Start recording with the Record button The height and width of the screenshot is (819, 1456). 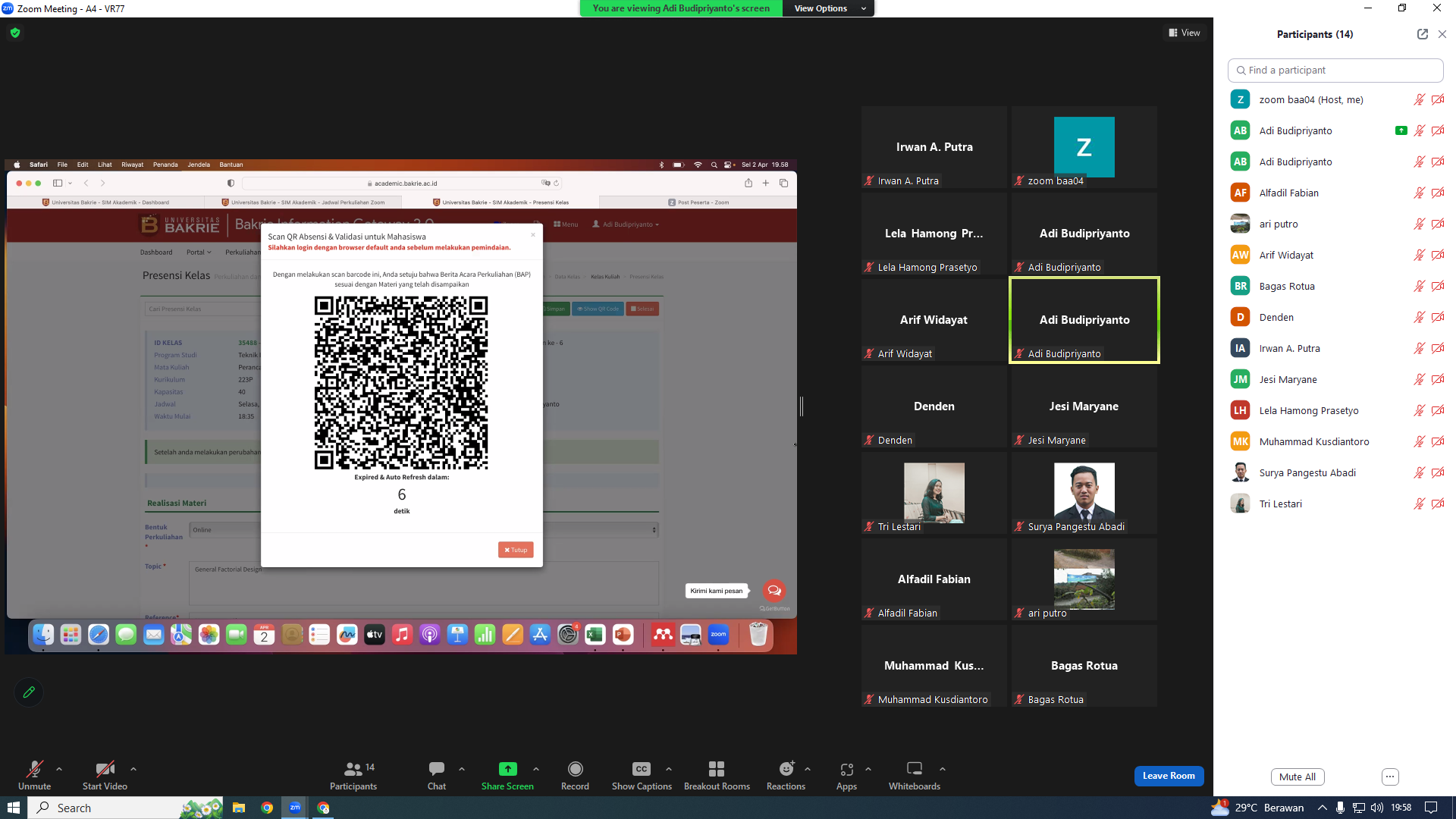(575, 775)
